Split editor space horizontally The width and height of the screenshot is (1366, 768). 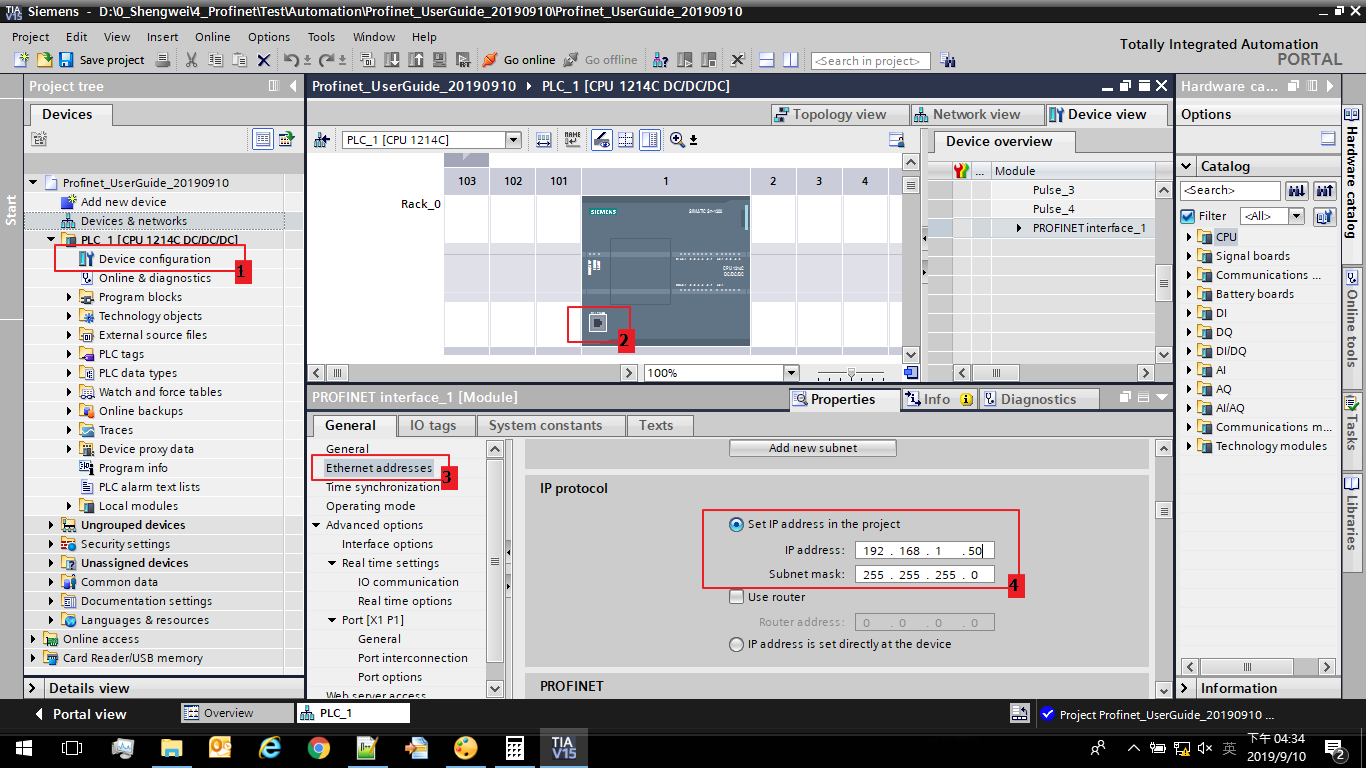[x=767, y=60]
